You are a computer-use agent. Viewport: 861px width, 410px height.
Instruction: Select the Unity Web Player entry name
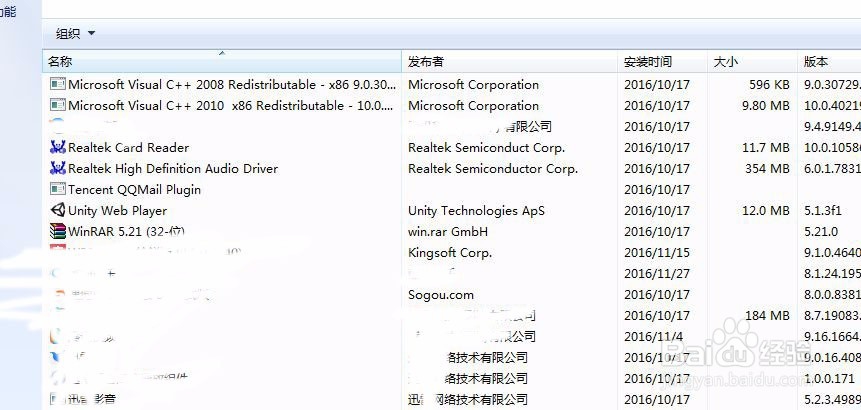coord(118,211)
